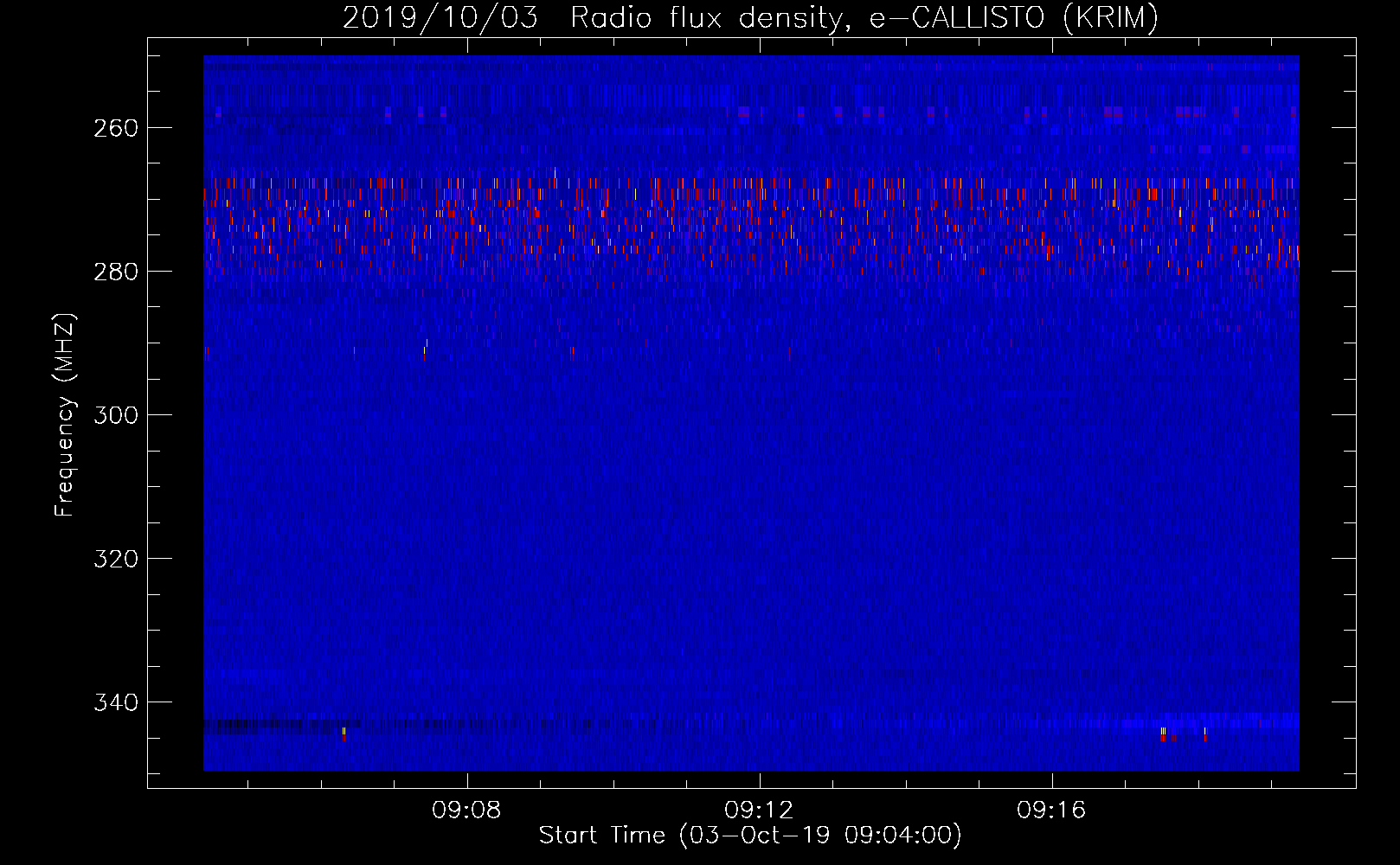Click the 09:12 time axis label
The height and width of the screenshot is (865, 1400).
760,811
